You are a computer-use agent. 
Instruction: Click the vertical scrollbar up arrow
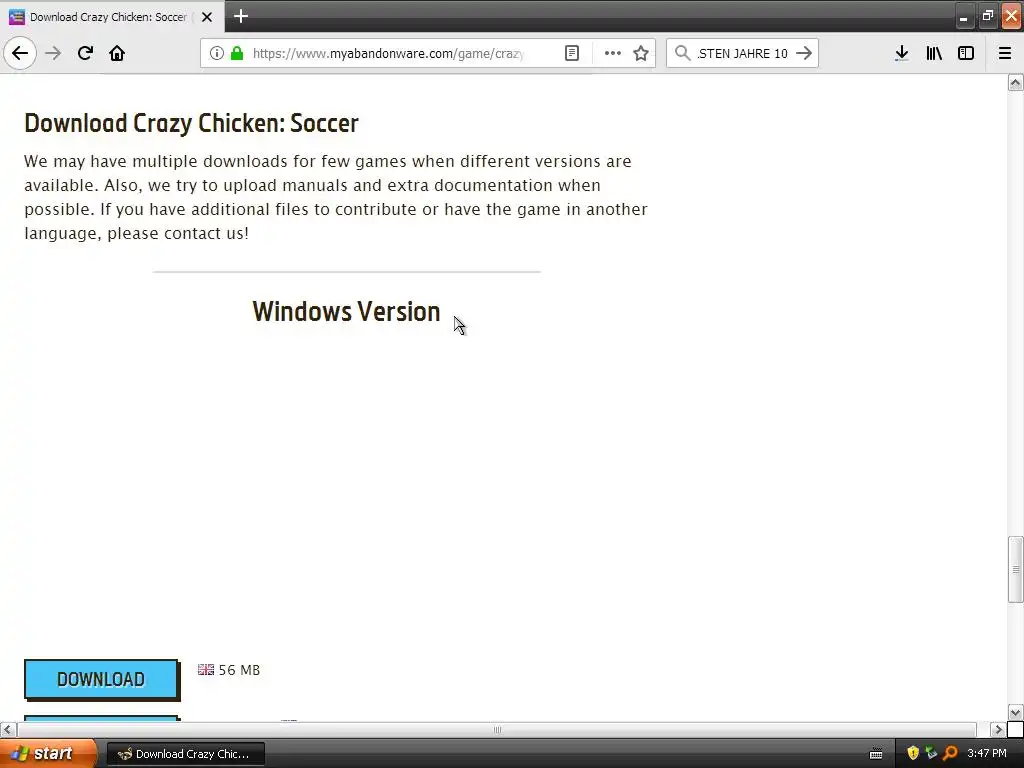point(1016,82)
